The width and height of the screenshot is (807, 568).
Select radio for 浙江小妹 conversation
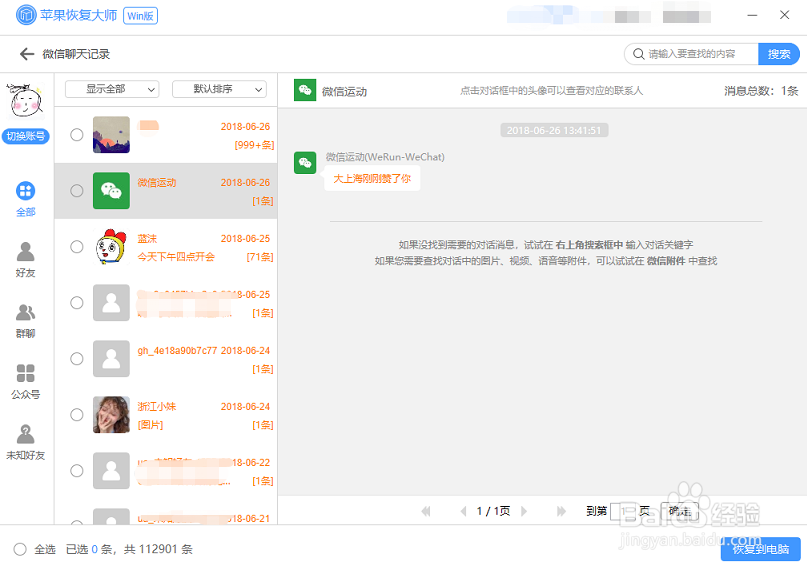click(x=77, y=415)
